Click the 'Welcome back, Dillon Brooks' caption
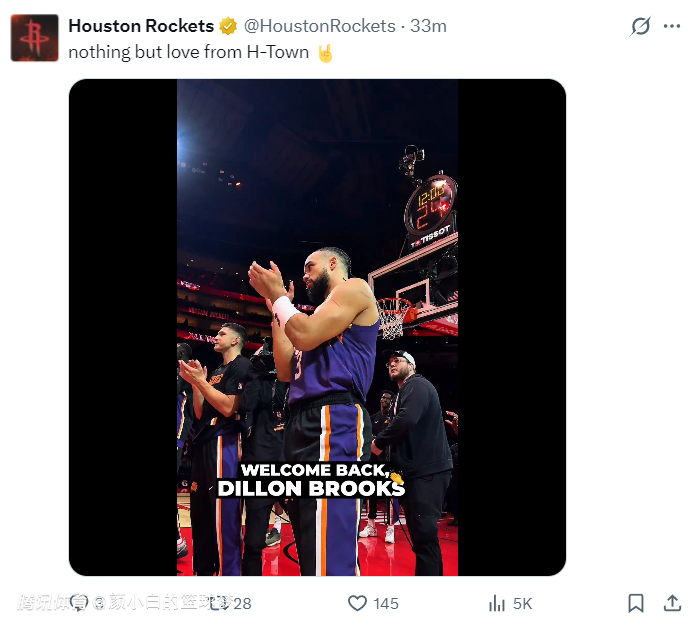Image resolution: width=698 pixels, height=626 pixels. pyautogui.click(x=311, y=479)
